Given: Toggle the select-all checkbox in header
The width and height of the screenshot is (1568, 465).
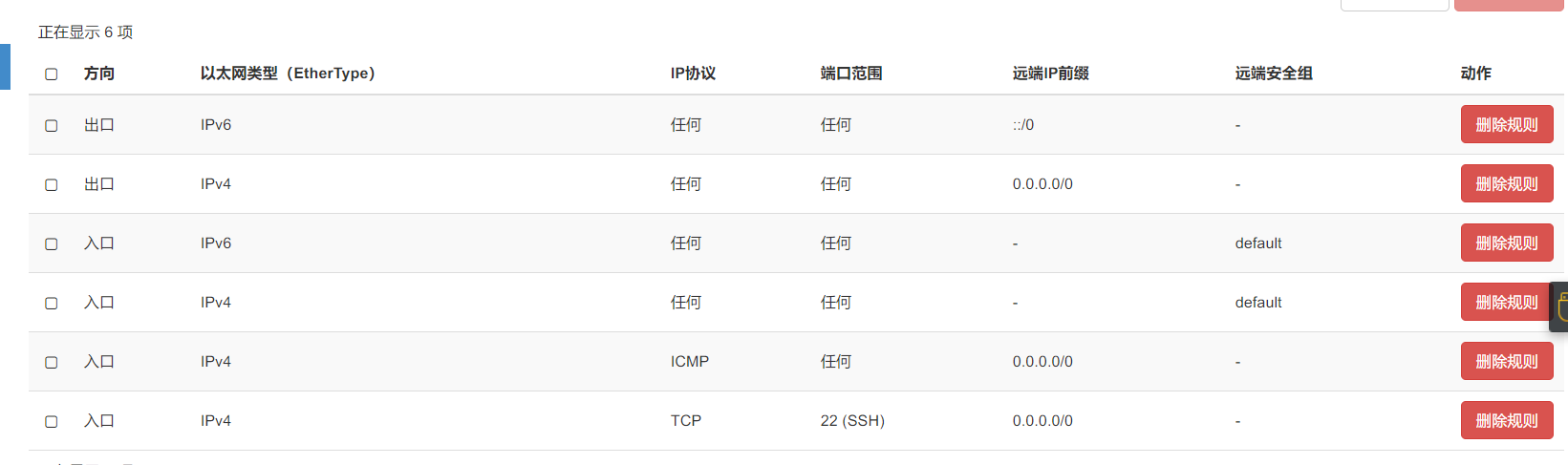Looking at the screenshot, I should click(x=52, y=74).
